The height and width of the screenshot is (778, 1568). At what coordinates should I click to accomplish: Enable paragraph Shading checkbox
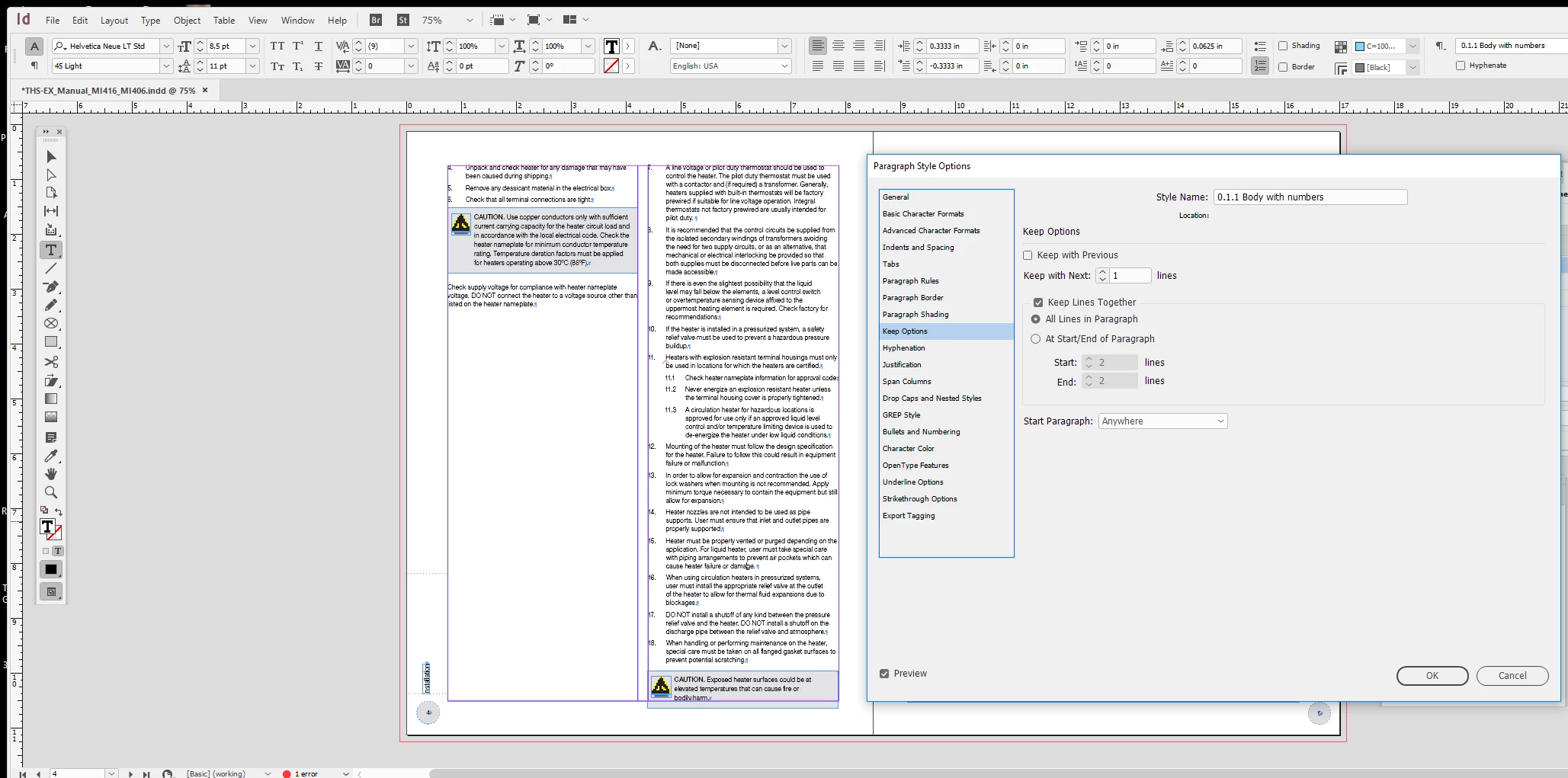pyautogui.click(x=1283, y=46)
